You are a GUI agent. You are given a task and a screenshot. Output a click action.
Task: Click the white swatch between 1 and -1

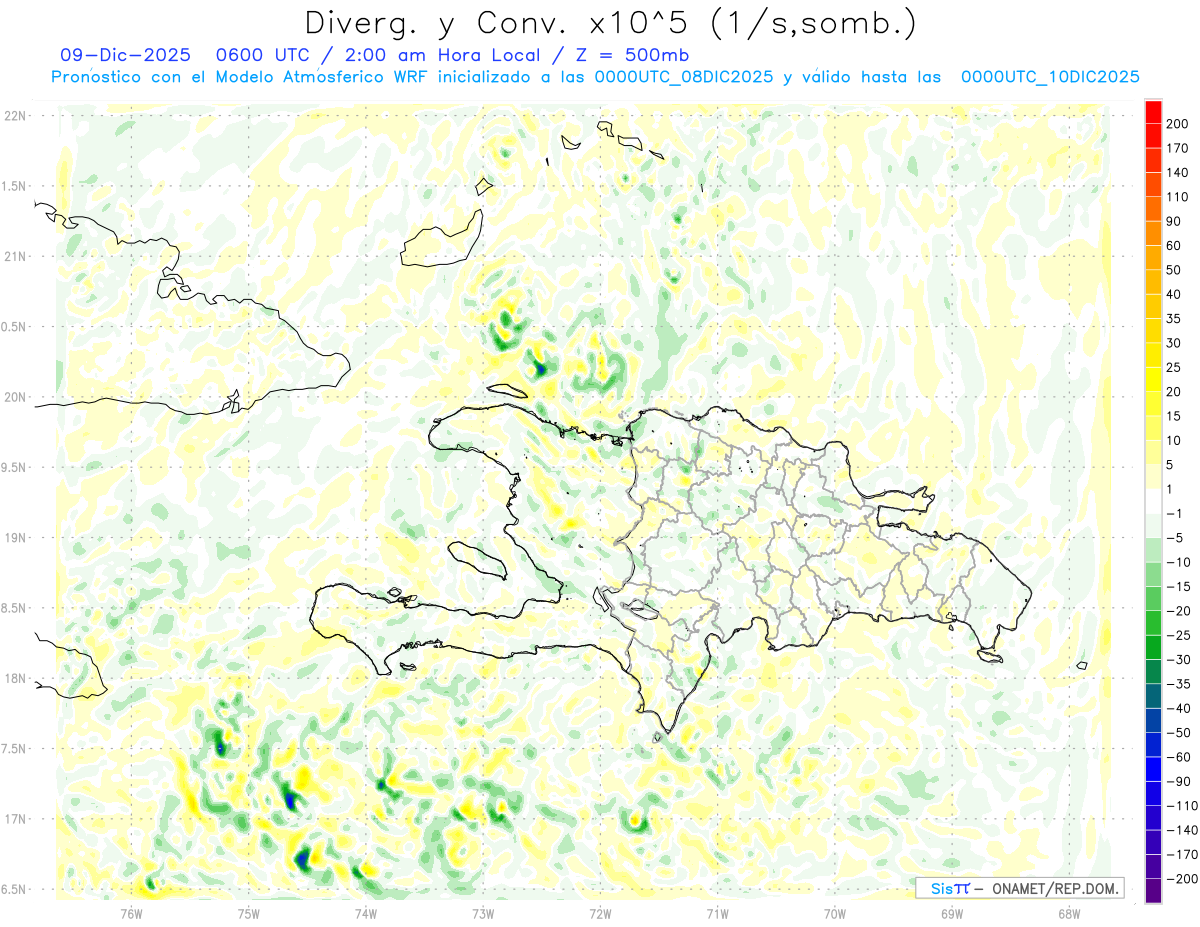click(x=1153, y=501)
